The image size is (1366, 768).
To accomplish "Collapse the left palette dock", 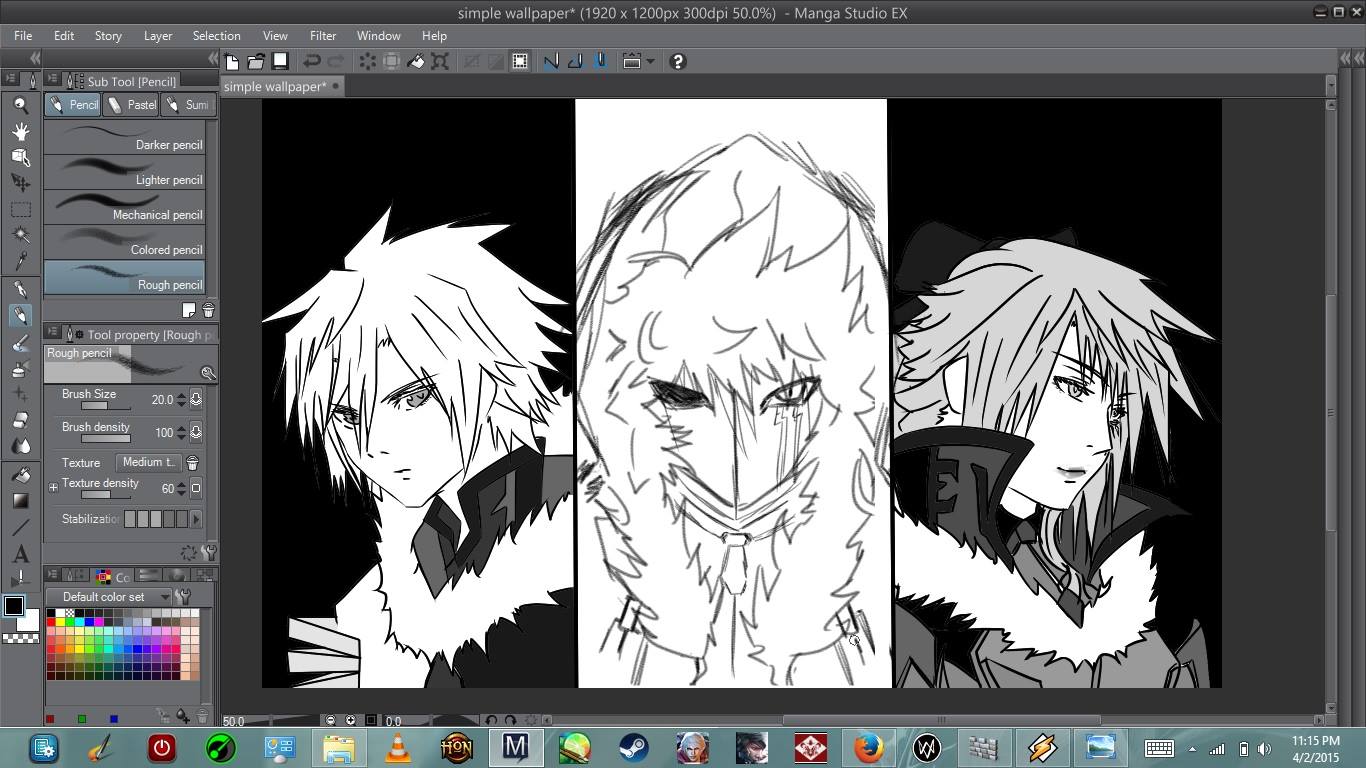I will pyautogui.click(x=35, y=58).
